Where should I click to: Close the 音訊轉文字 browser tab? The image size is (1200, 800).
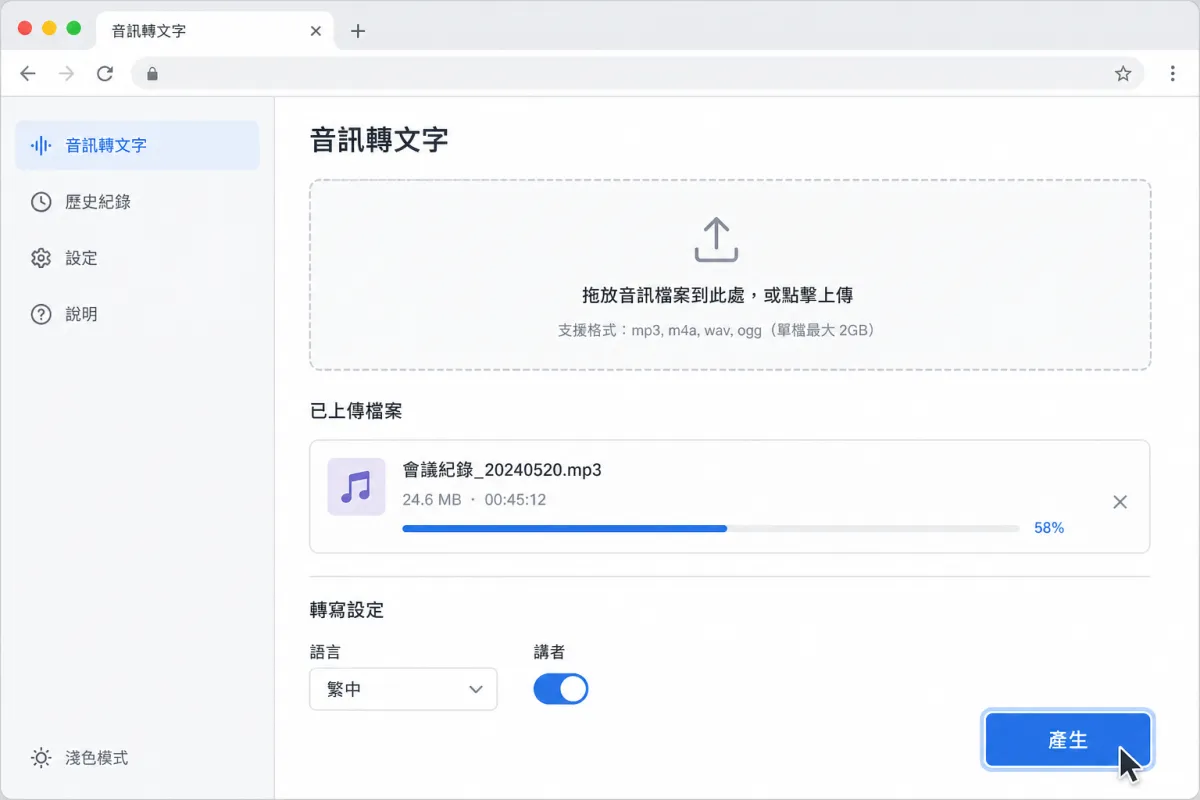click(x=316, y=31)
